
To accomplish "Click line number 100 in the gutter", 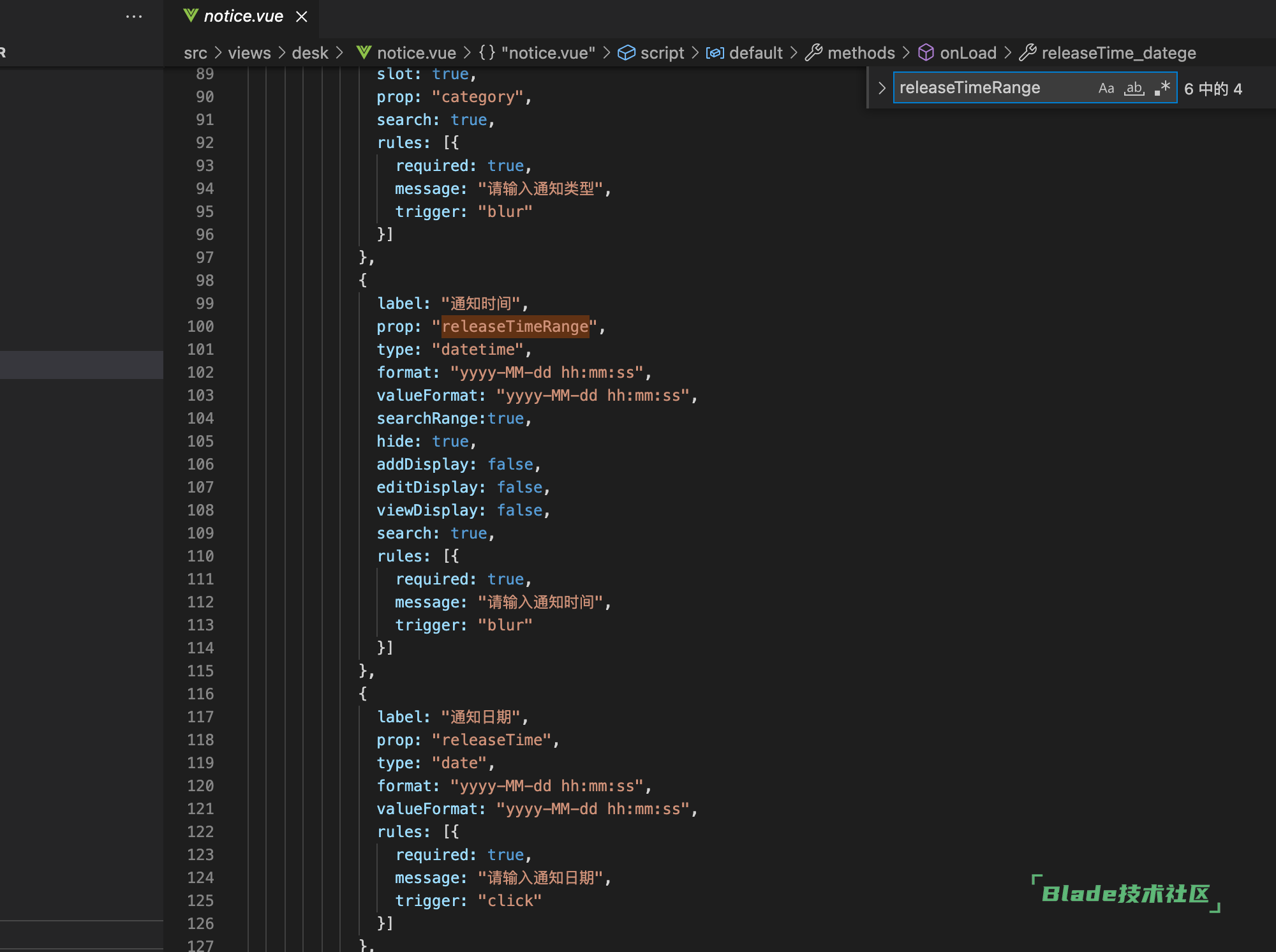I will click(200, 327).
